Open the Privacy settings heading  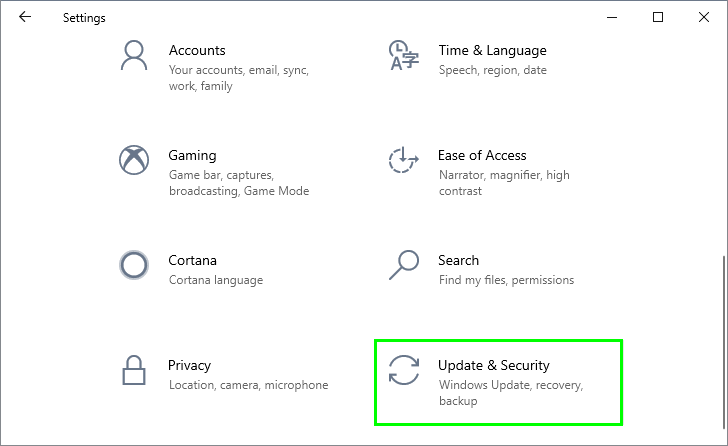tap(190, 365)
